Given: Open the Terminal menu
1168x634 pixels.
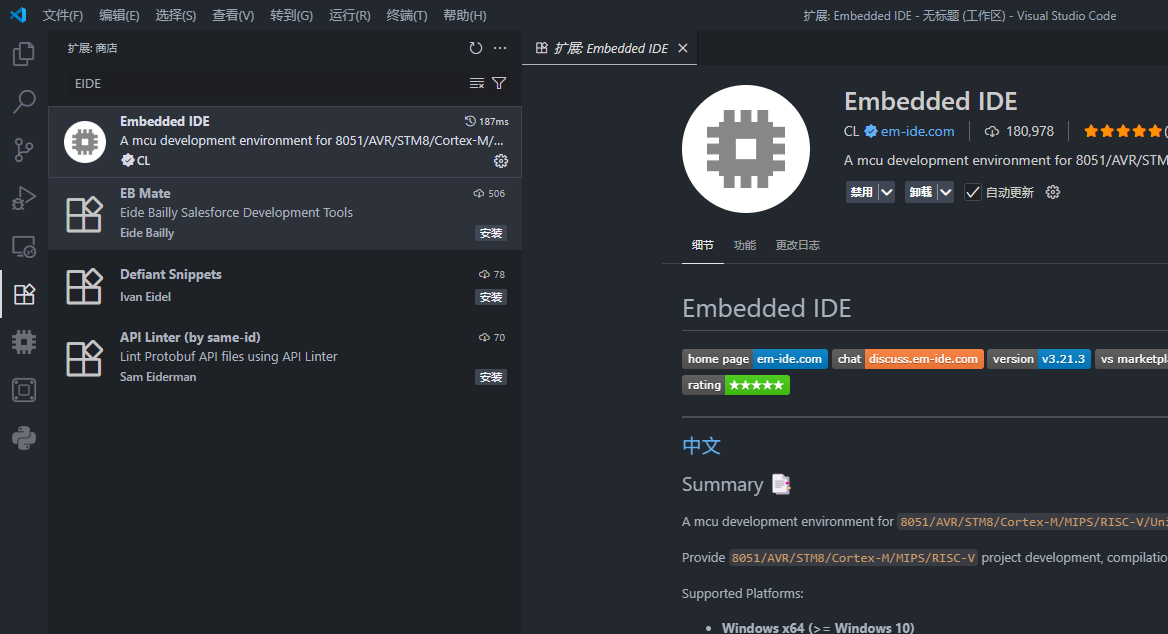Looking at the screenshot, I should pos(406,15).
